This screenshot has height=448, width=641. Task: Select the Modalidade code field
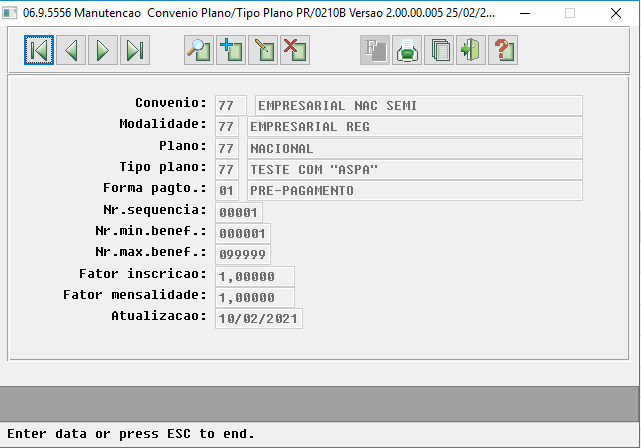[227, 127]
